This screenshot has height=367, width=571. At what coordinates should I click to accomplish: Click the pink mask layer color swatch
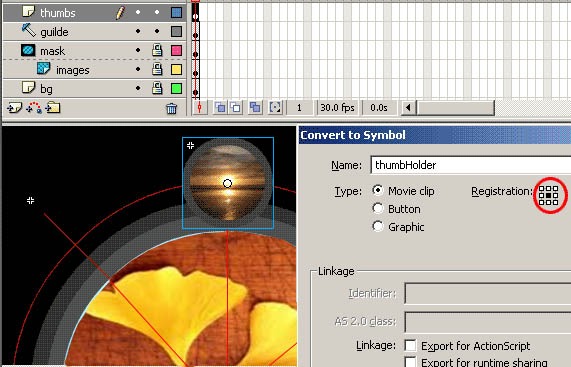[x=176, y=50]
